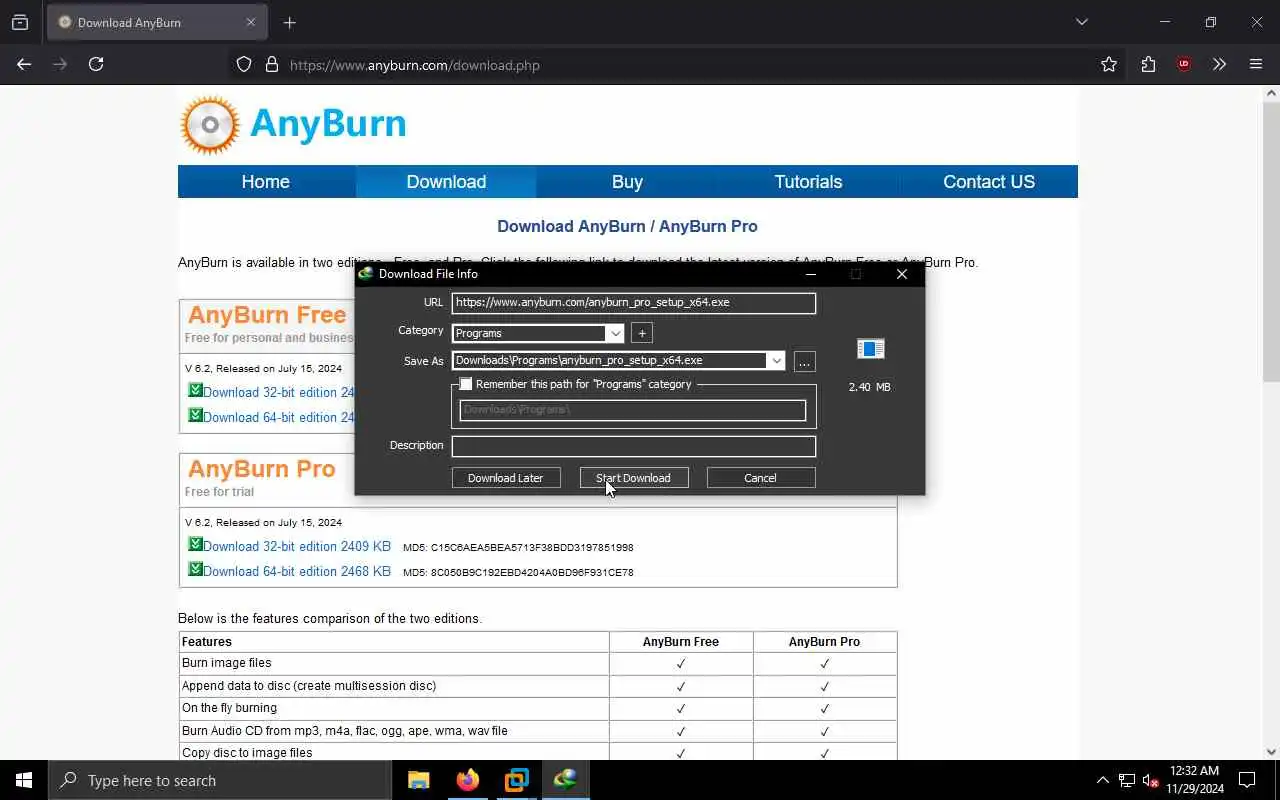Click the taskbar search box
The width and height of the screenshot is (1280, 800).
[220, 780]
